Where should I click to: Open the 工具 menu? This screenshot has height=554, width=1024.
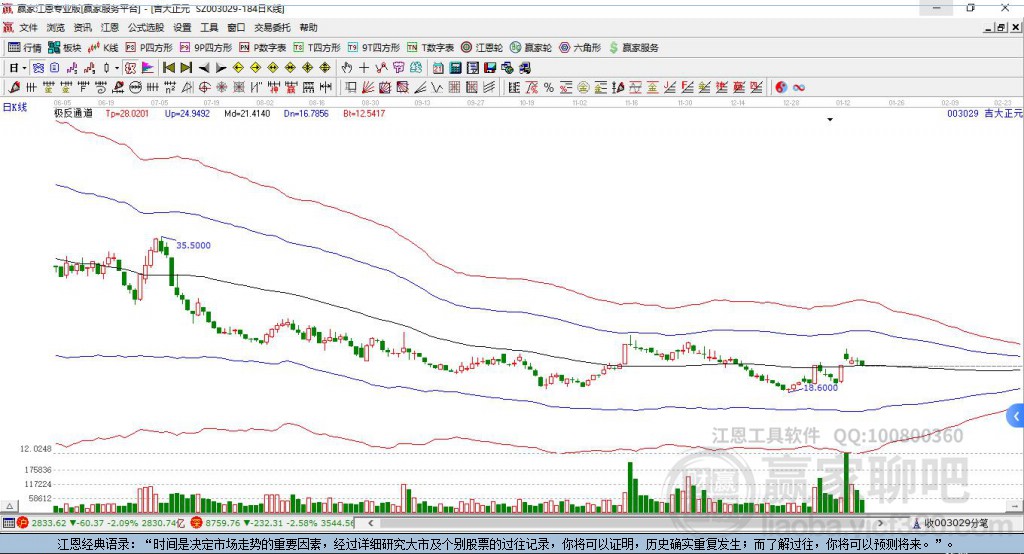(x=209, y=27)
